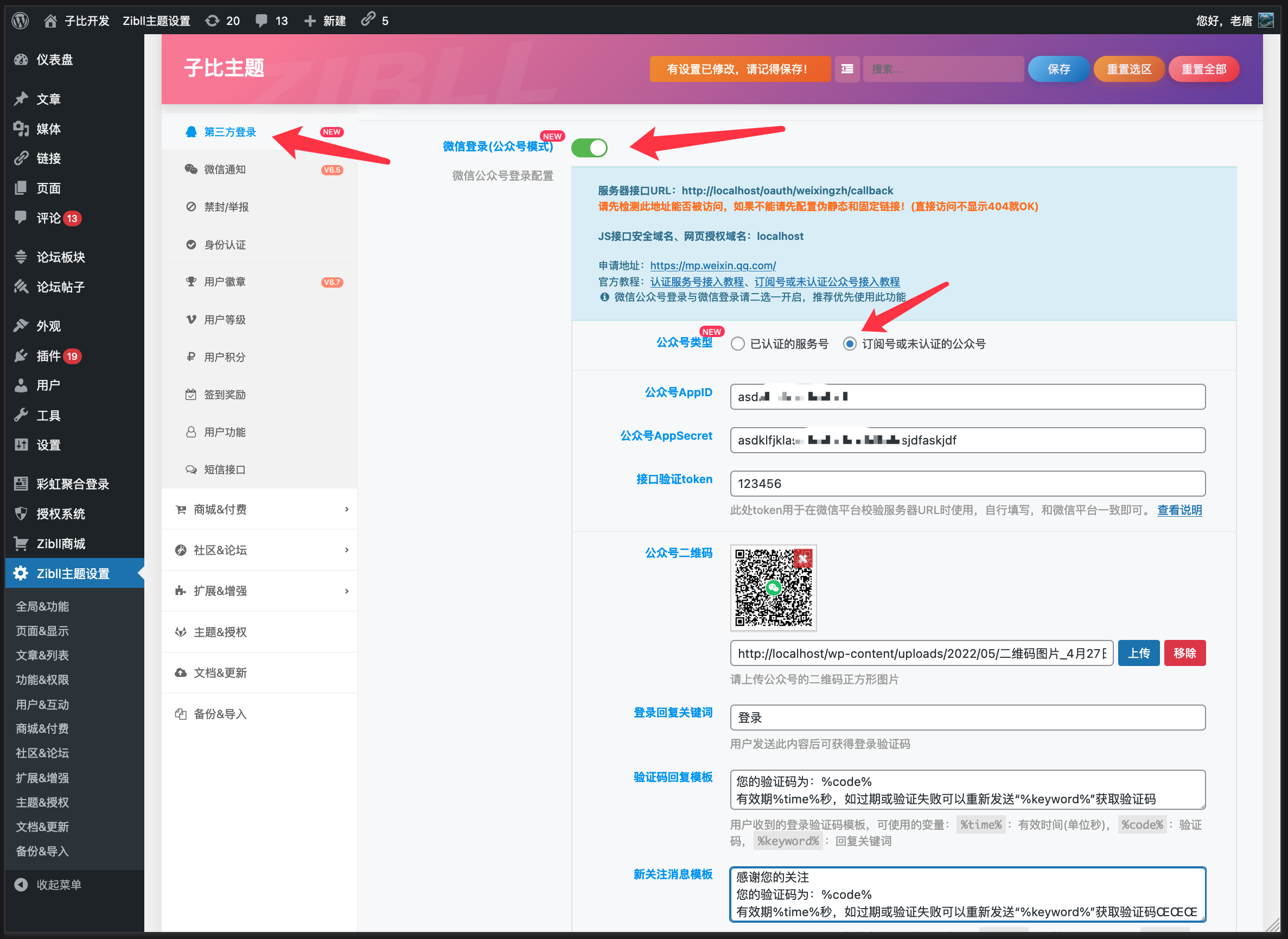Click the filter icon beside the search box
The width and height of the screenshot is (1288, 939).
846,69
